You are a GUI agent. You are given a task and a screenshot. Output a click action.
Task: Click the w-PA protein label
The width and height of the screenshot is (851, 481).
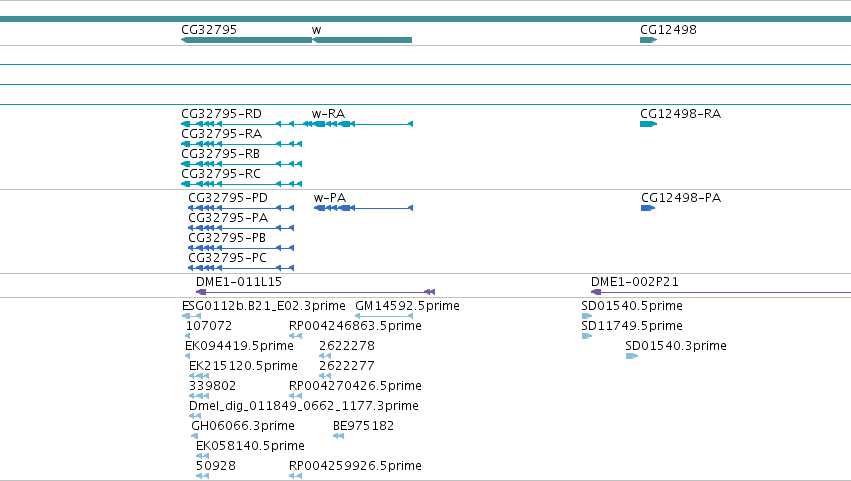click(330, 198)
